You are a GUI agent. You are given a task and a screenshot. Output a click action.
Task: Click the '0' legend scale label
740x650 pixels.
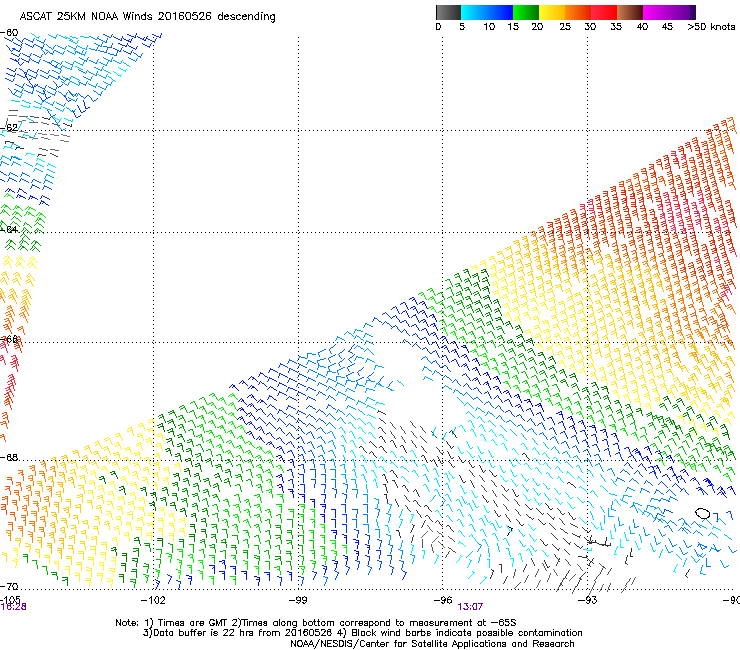pyautogui.click(x=438, y=27)
